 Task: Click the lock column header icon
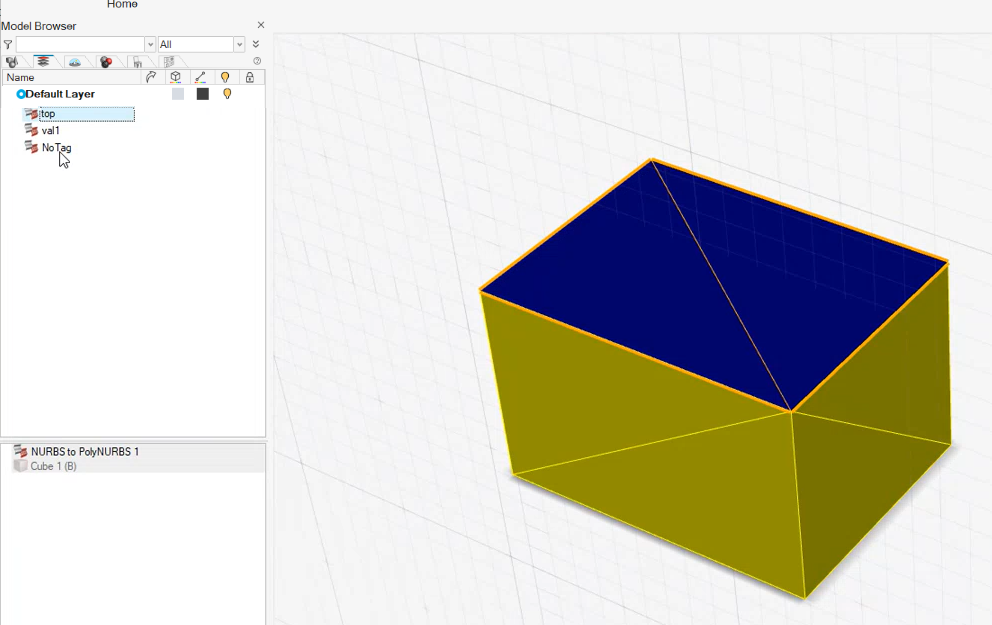pyautogui.click(x=250, y=77)
